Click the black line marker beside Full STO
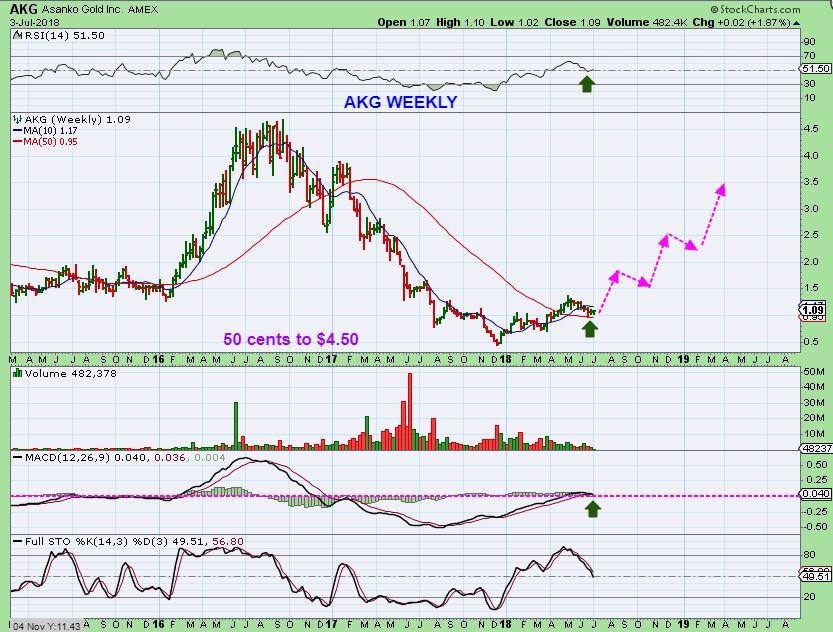Screen dimensions: 833x632 [x=18, y=542]
